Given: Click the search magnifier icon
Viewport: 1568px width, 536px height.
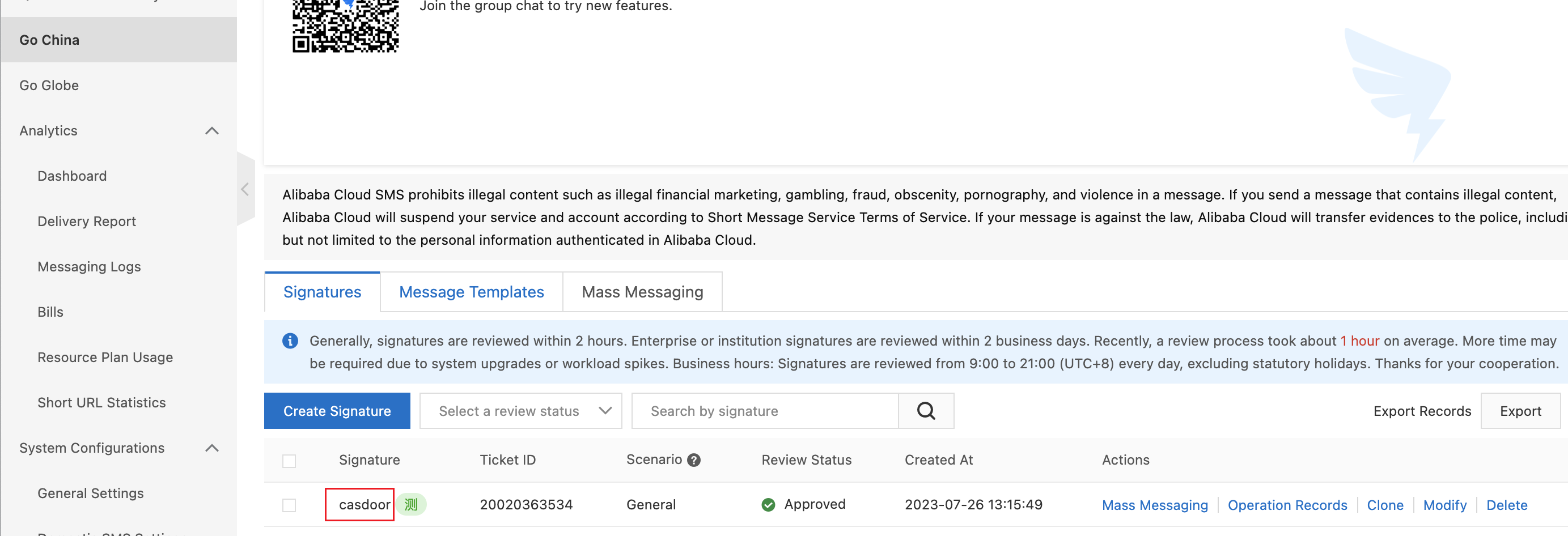Looking at the screenshot, I should 925,411.
